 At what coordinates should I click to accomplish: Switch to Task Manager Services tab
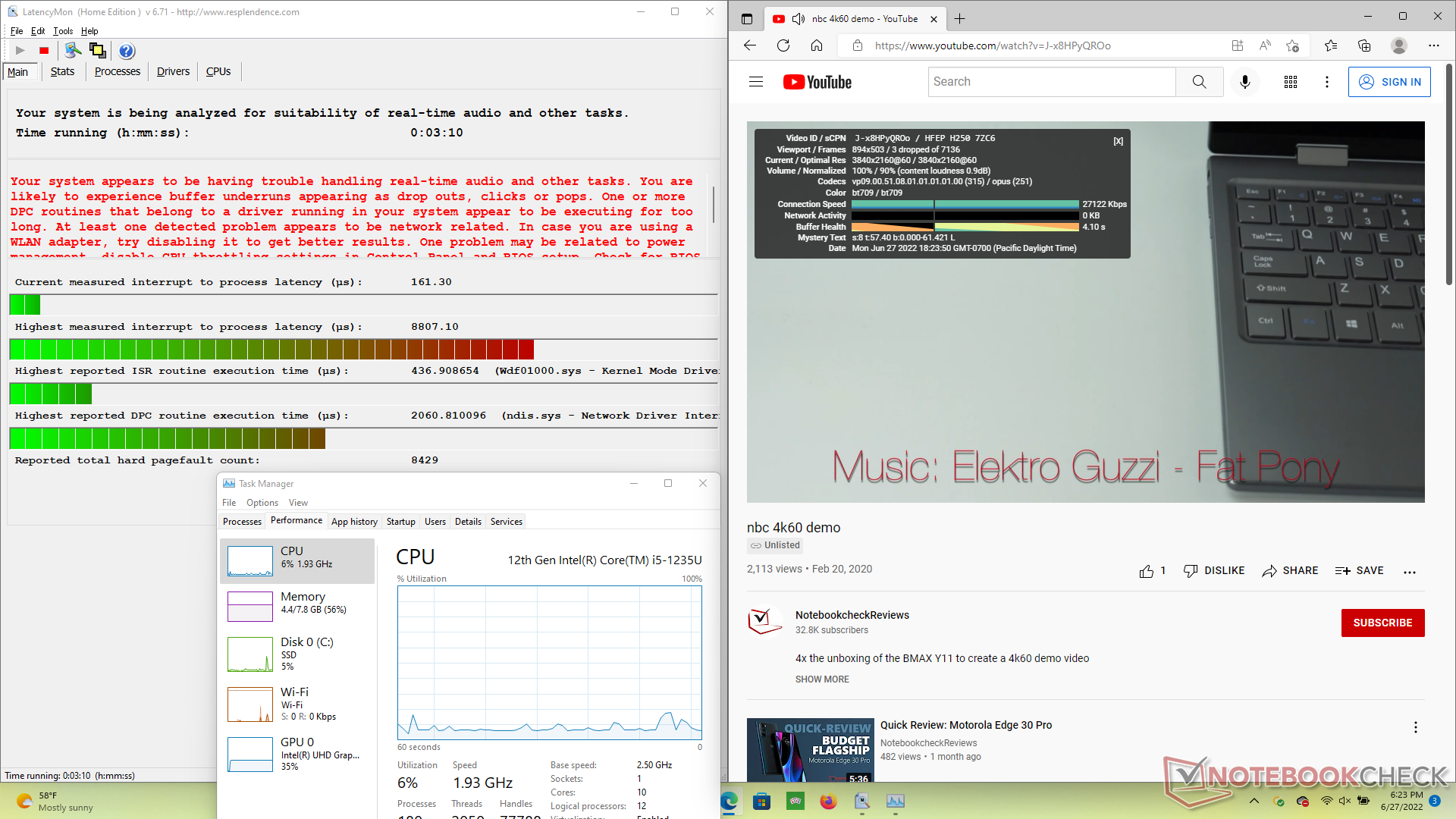(x=506, y=522)
